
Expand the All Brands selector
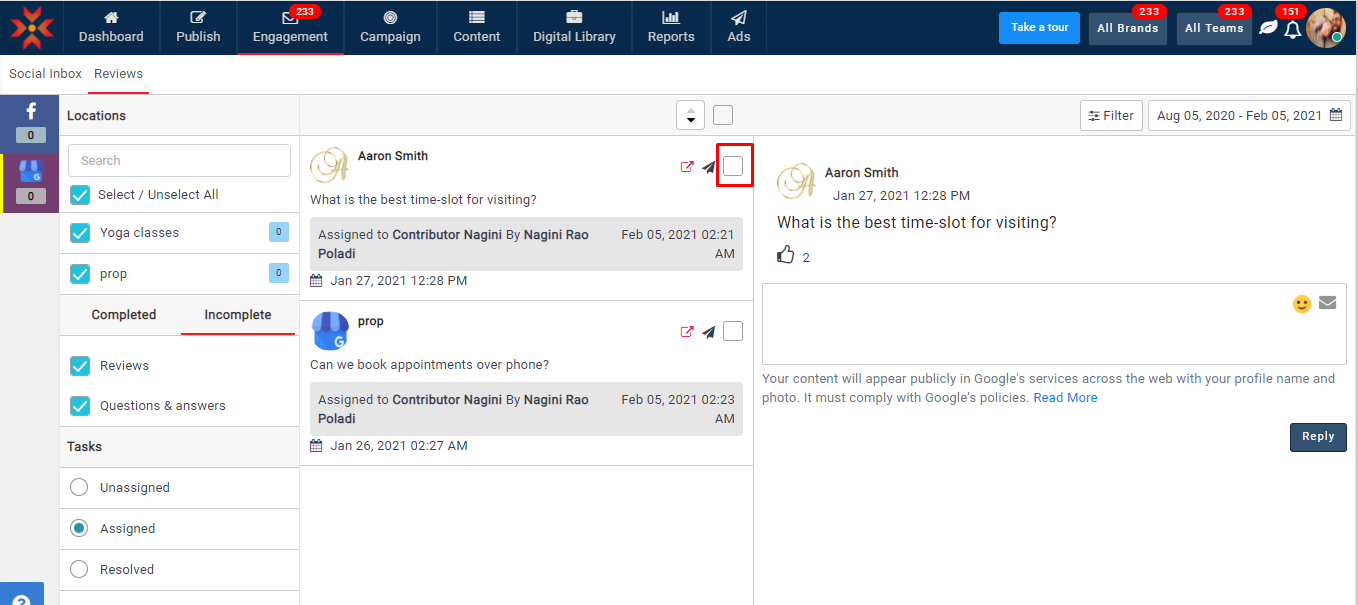(1127, 29)
